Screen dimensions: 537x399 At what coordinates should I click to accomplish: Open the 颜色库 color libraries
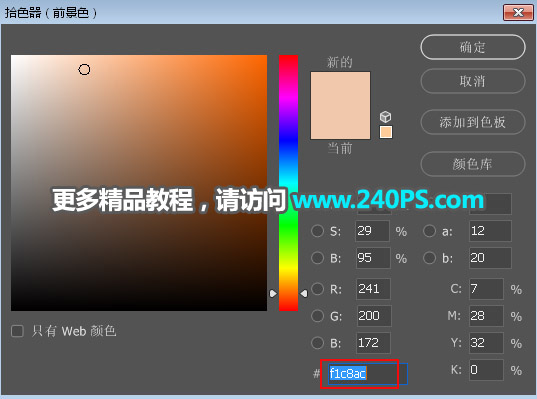click(x=473, y=164)
